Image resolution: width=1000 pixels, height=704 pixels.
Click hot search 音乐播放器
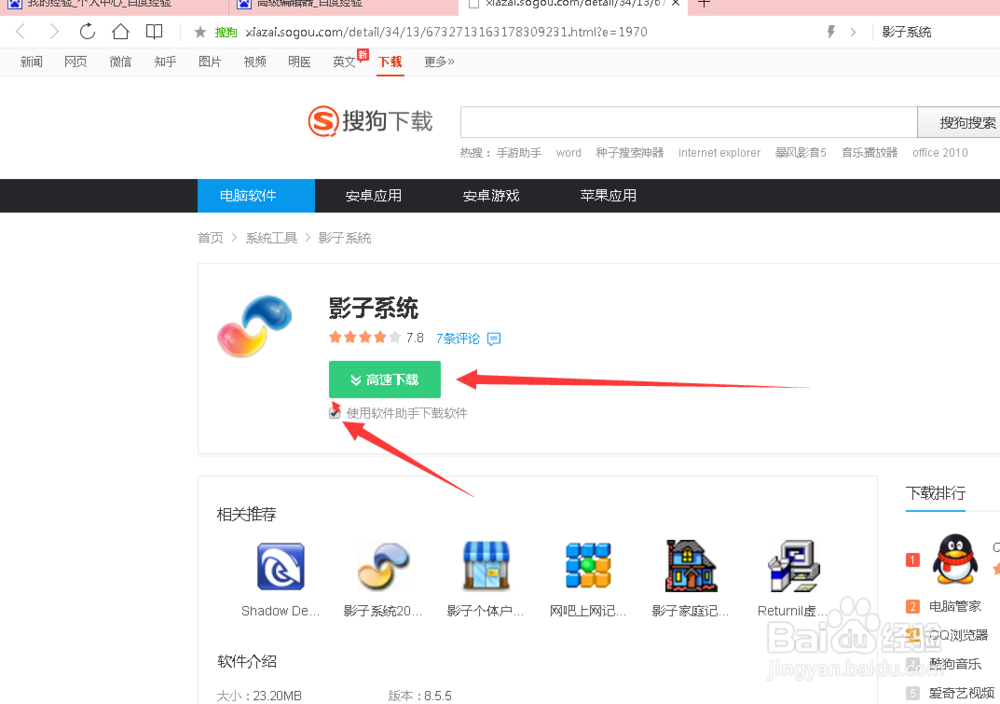click(869, 152)
